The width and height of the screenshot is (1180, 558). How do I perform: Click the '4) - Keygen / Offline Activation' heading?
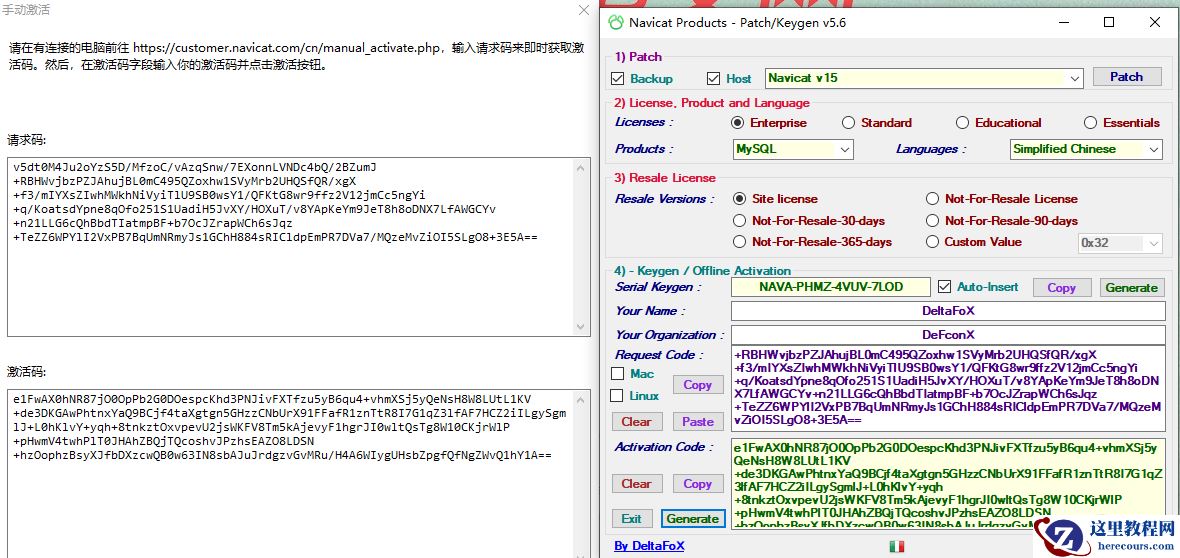702,270
